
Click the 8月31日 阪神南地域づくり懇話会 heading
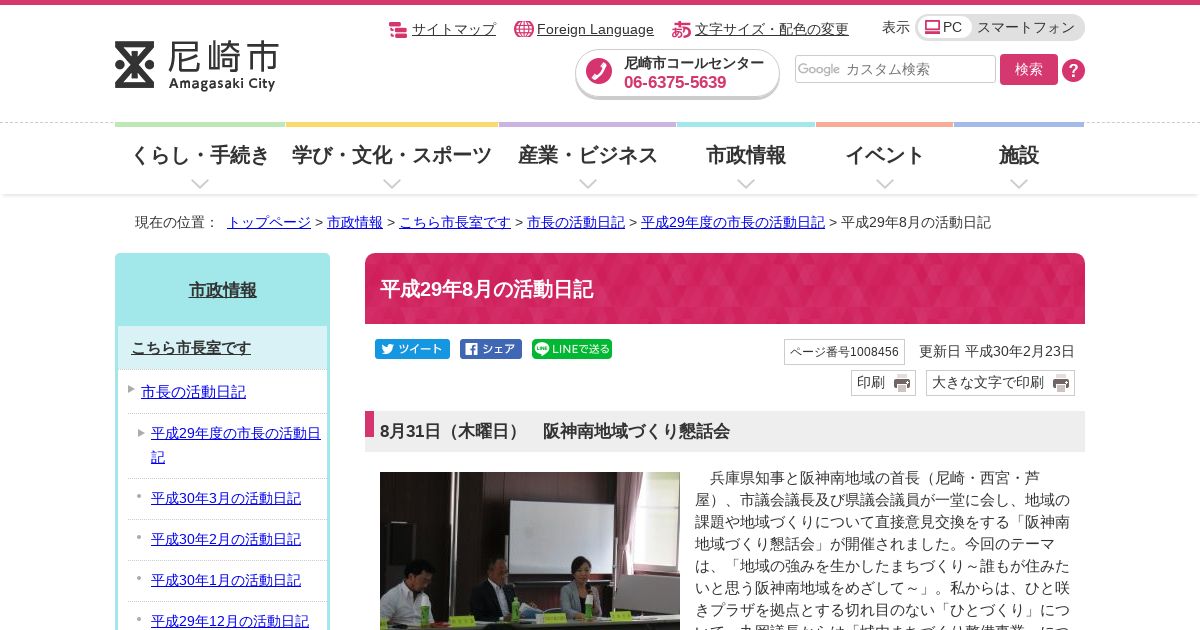click(725, 431)
